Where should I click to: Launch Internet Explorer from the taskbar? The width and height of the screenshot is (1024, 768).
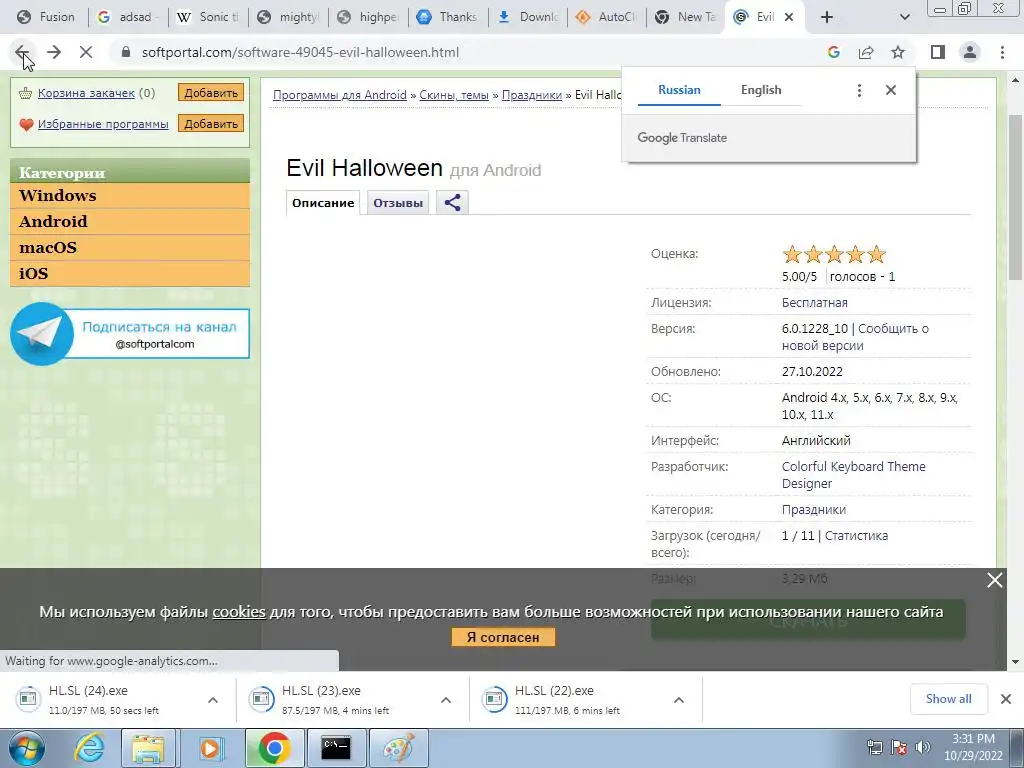pos(89,748)
